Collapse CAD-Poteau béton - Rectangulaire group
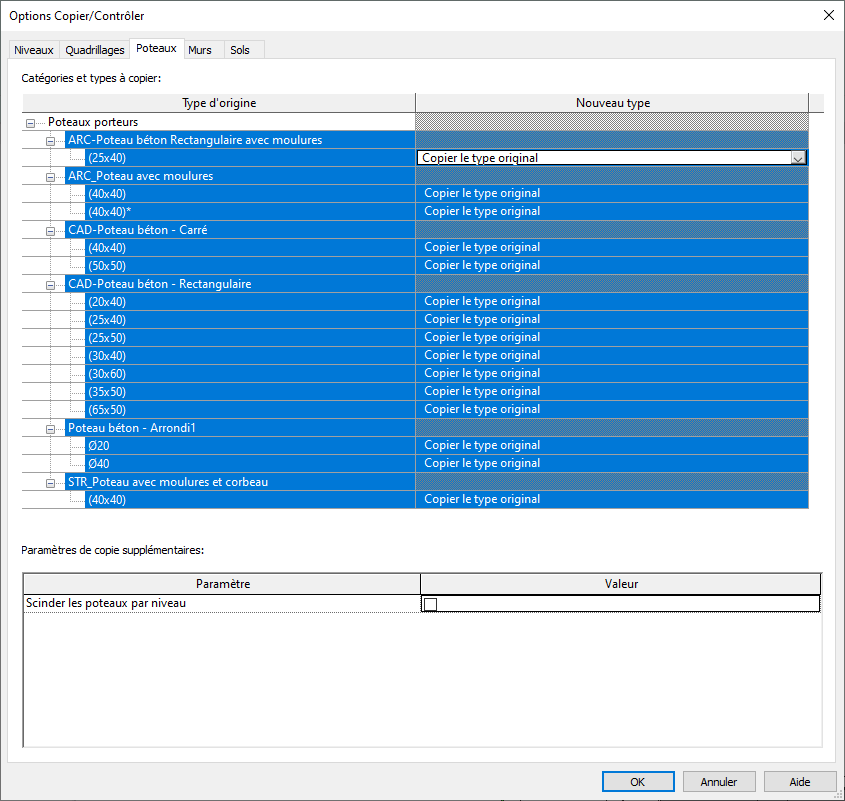 coord(50,284)
